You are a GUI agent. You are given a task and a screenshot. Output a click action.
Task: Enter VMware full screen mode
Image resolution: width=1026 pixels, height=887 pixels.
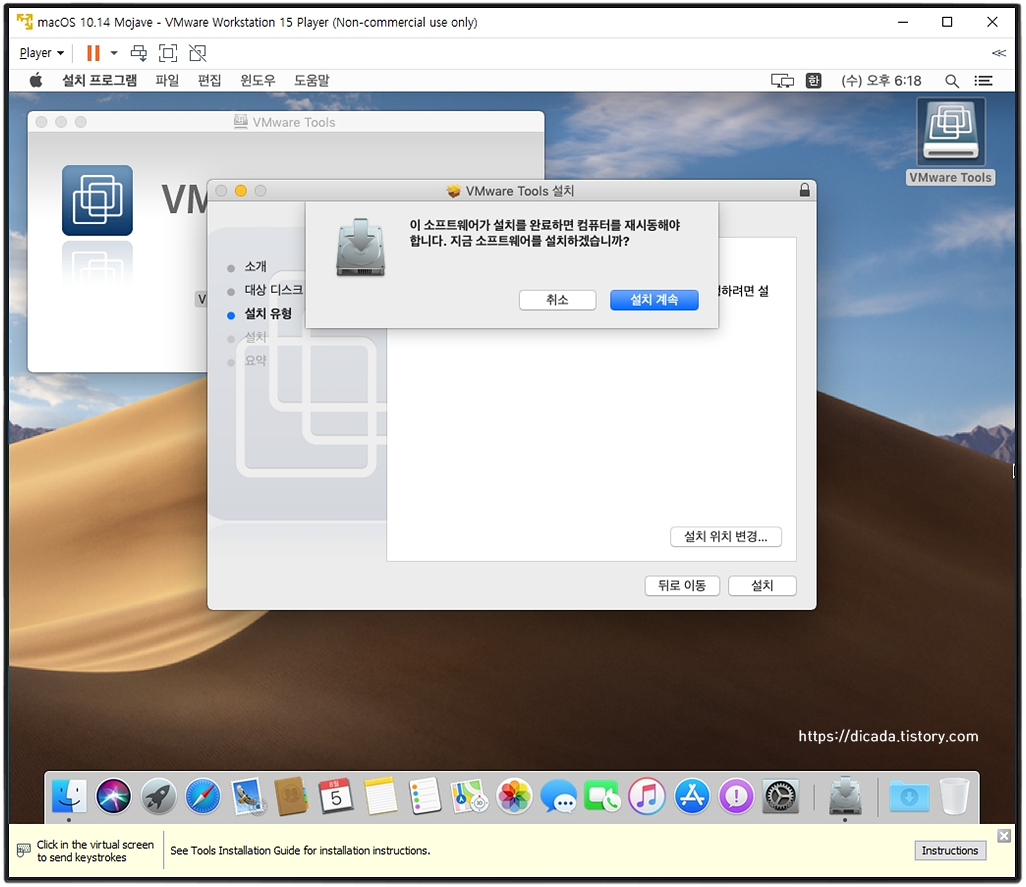pyautogui.click(x=168, y=53)
